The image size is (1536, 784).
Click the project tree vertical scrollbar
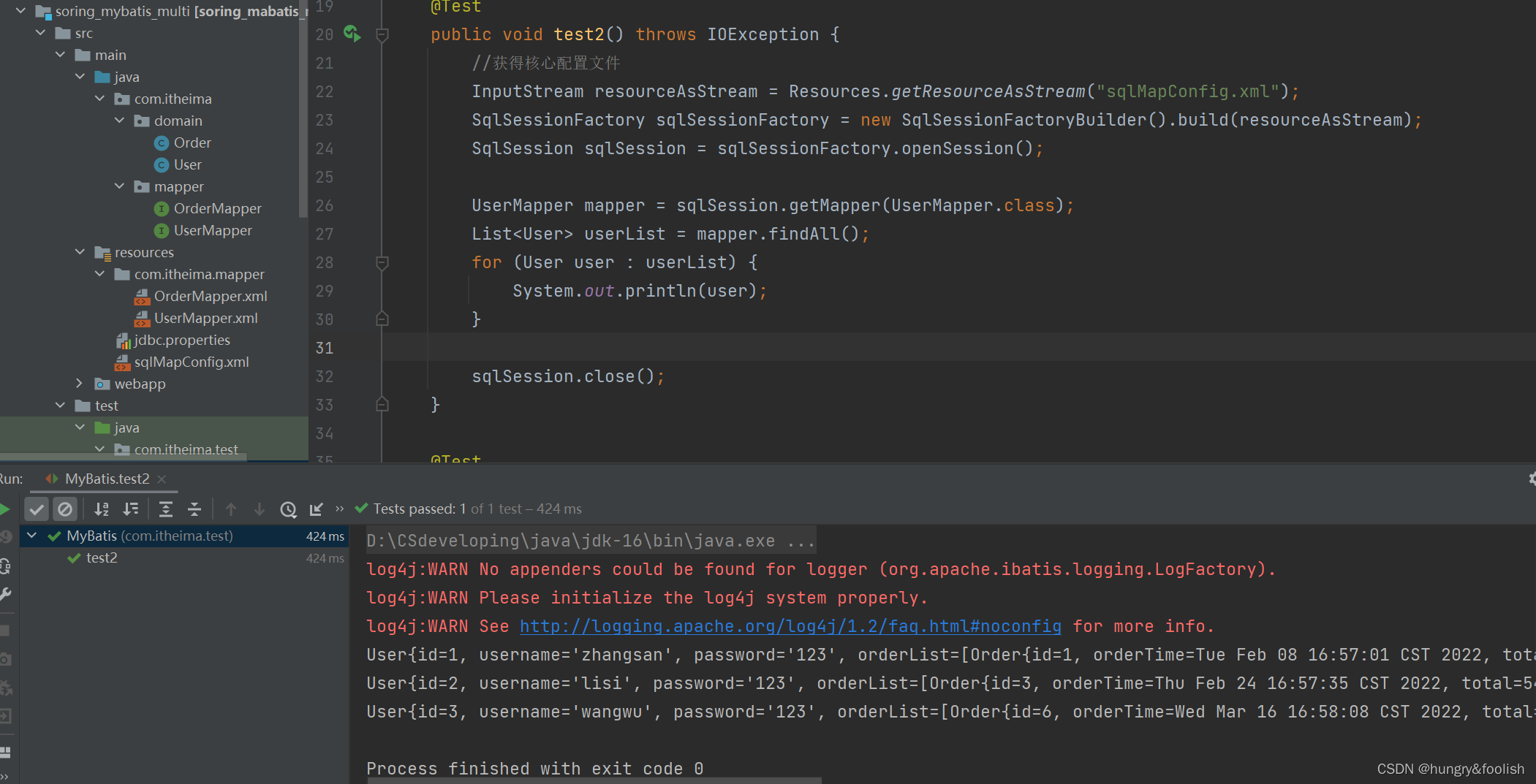tap(303, 110)
